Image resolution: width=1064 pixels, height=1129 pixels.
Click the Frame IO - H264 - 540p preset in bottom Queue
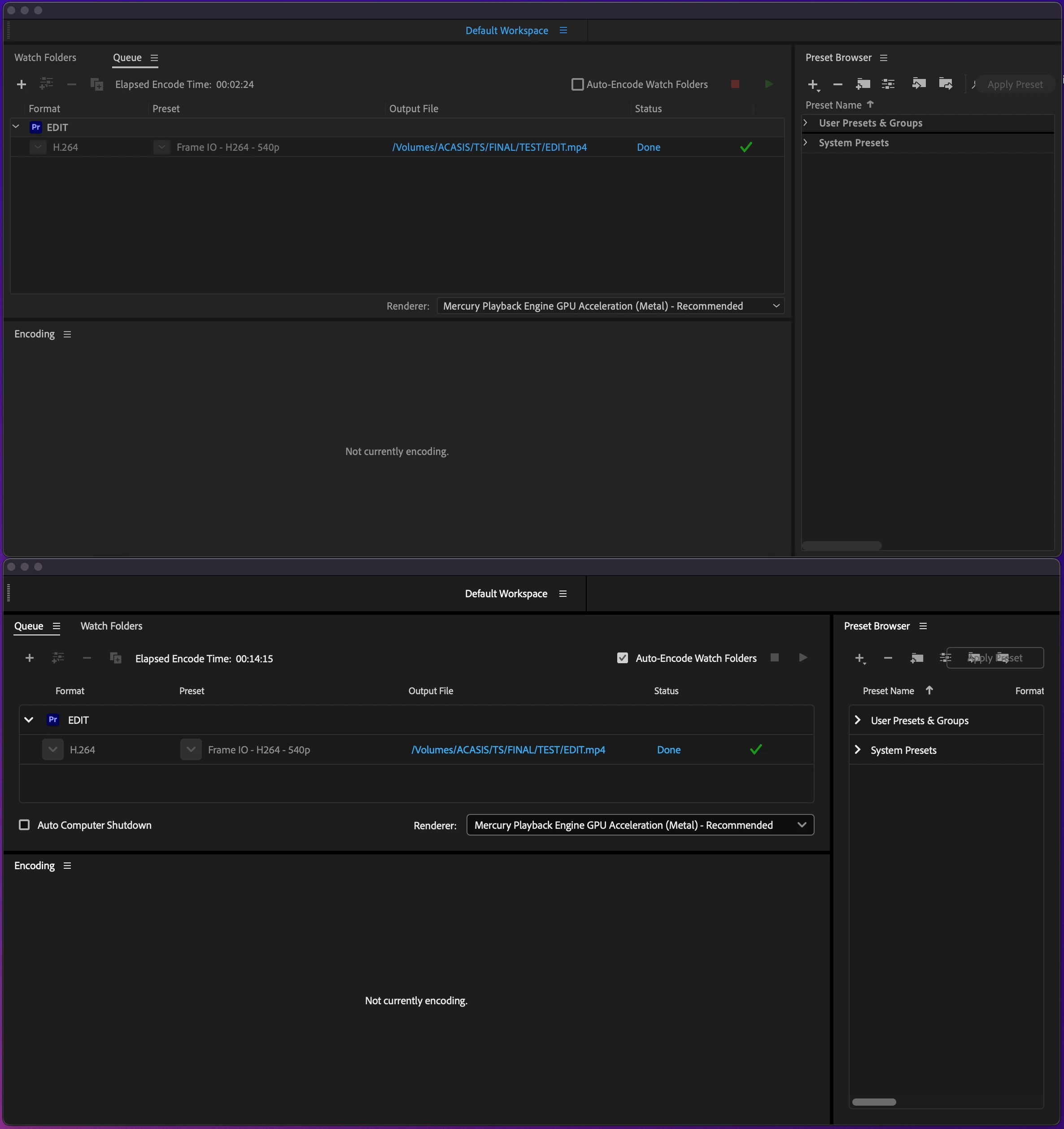coord(258,750)
